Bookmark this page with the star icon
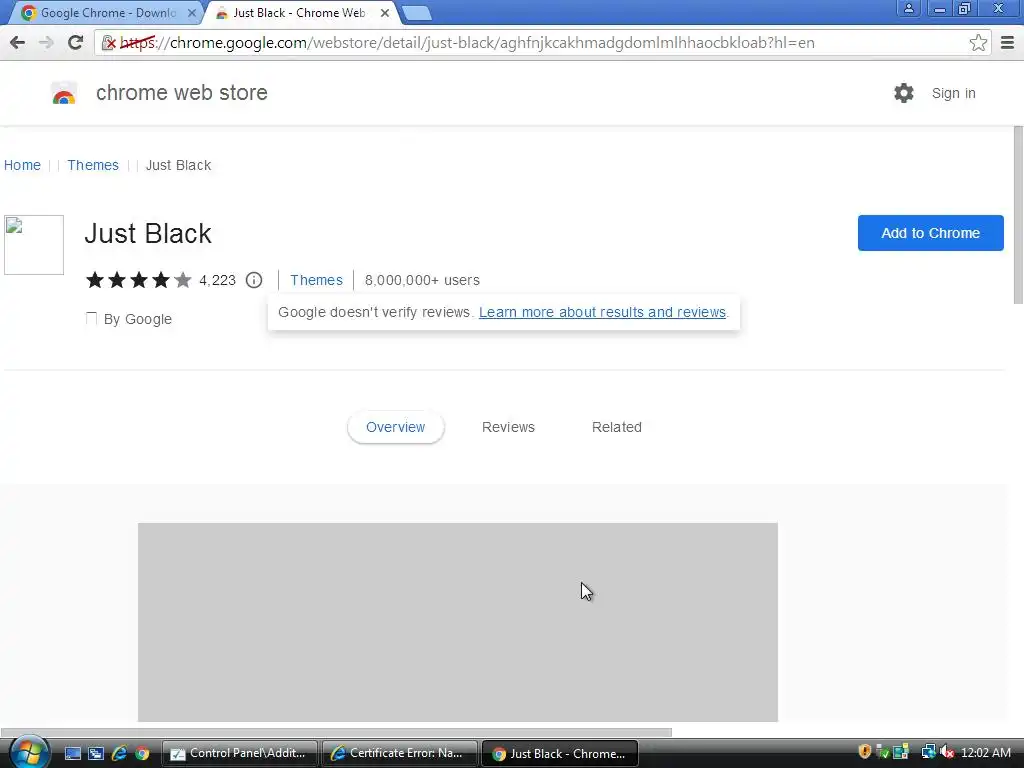This screenshot has width=1024, height=768. point(978,42)
